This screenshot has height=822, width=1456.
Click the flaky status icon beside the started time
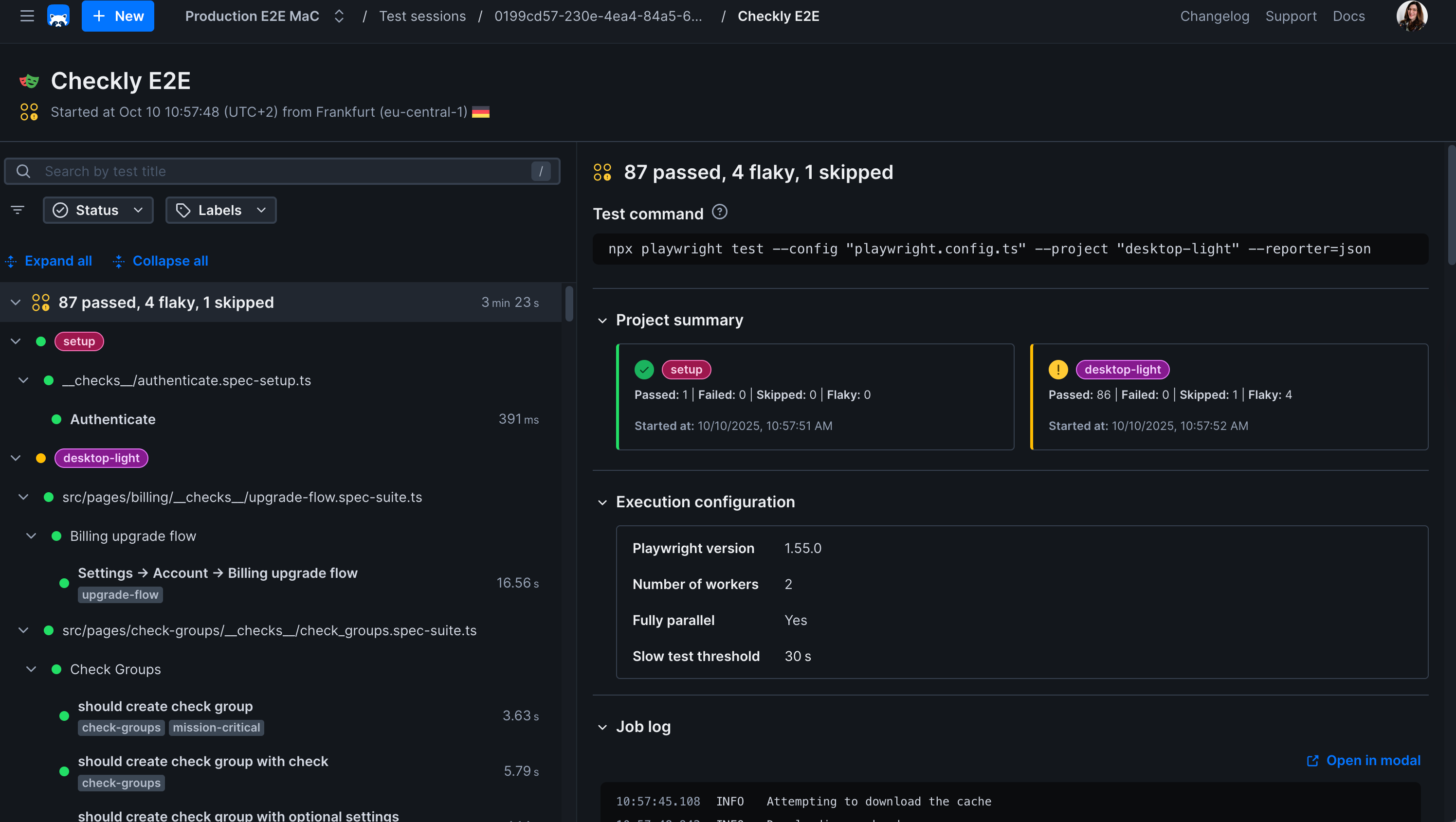pos(29,112)
